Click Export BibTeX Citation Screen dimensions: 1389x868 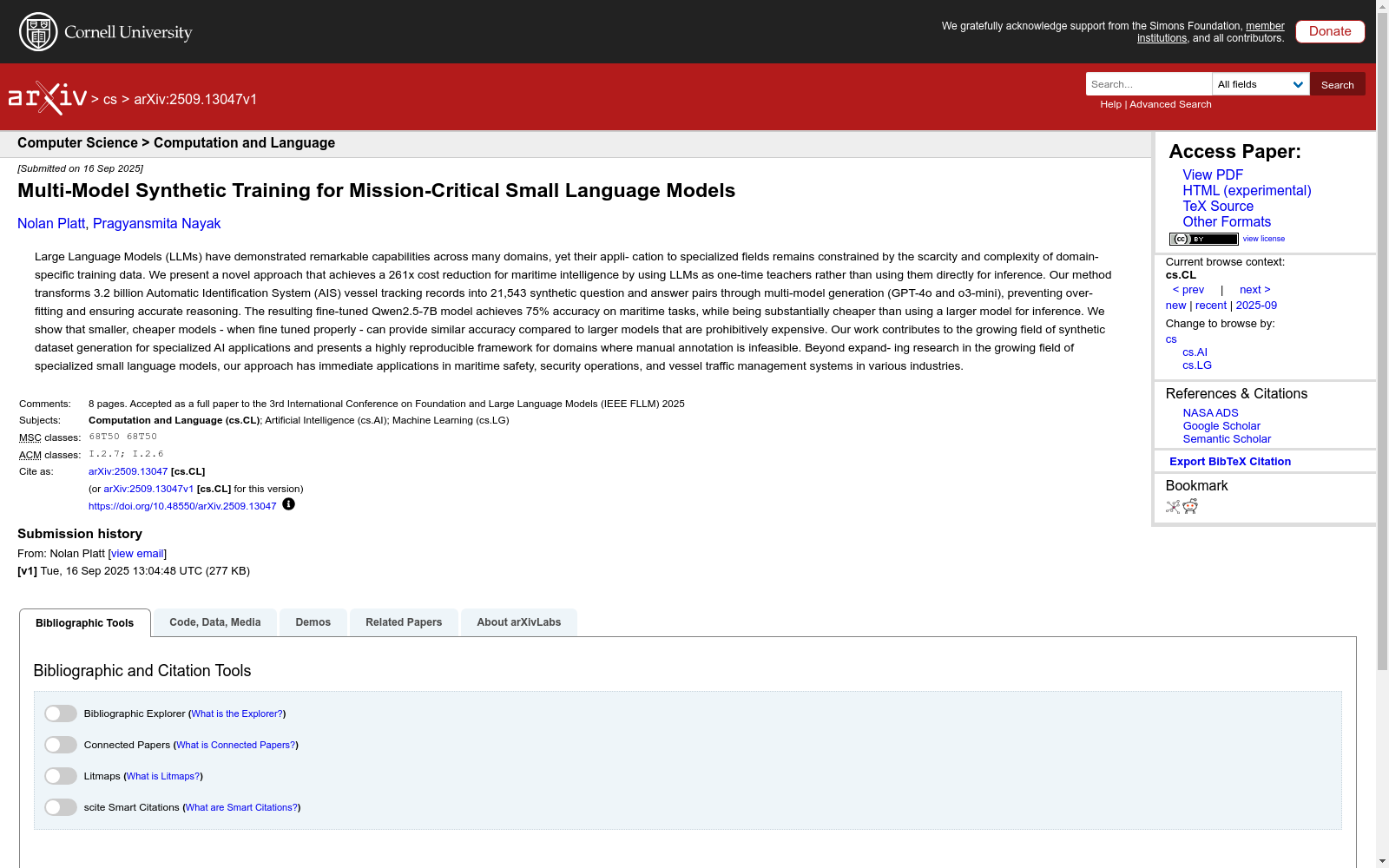1230,462
